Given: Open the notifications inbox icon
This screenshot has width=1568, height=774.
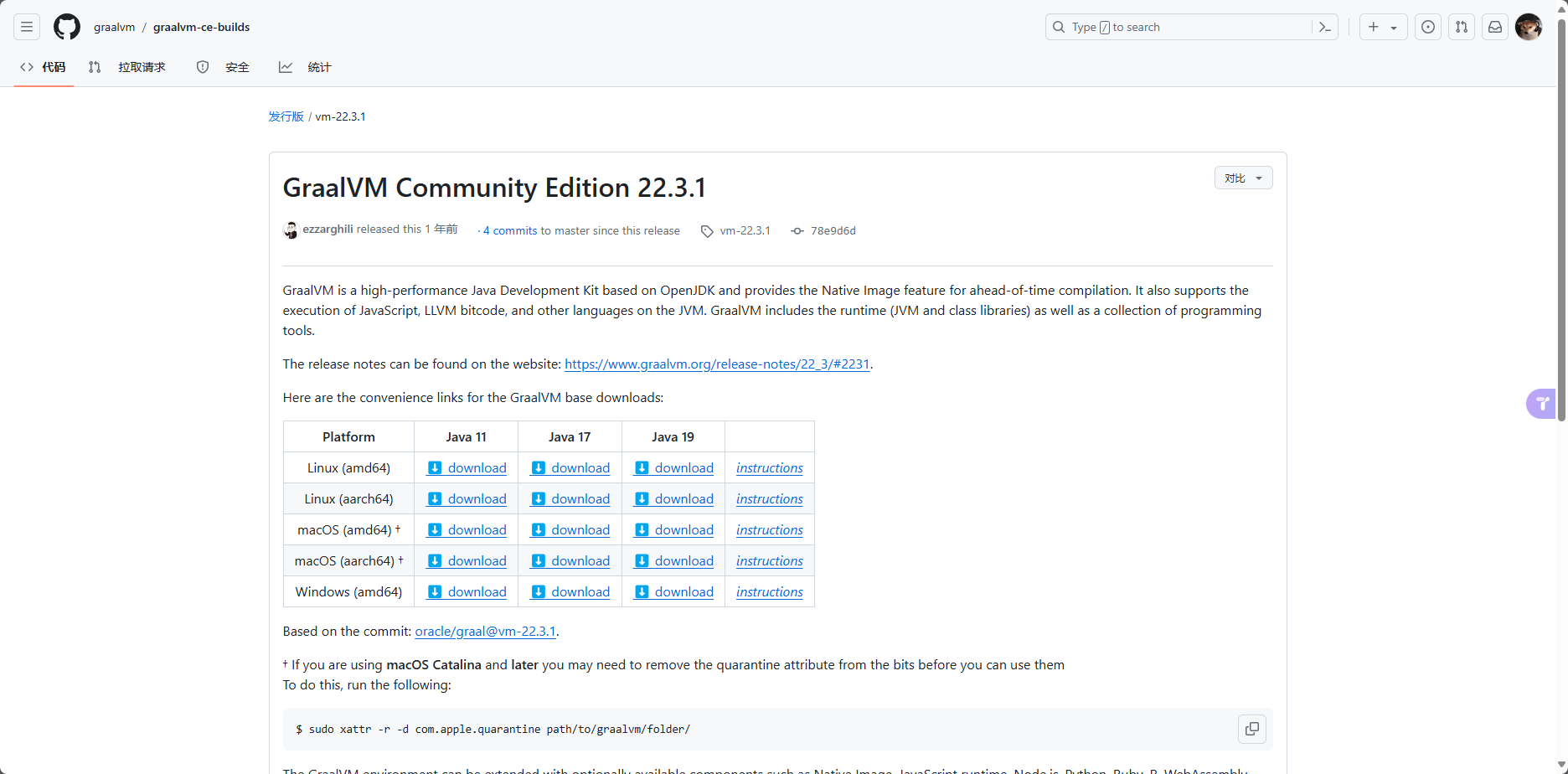Looking at the screenshot, I should 1495,27.
